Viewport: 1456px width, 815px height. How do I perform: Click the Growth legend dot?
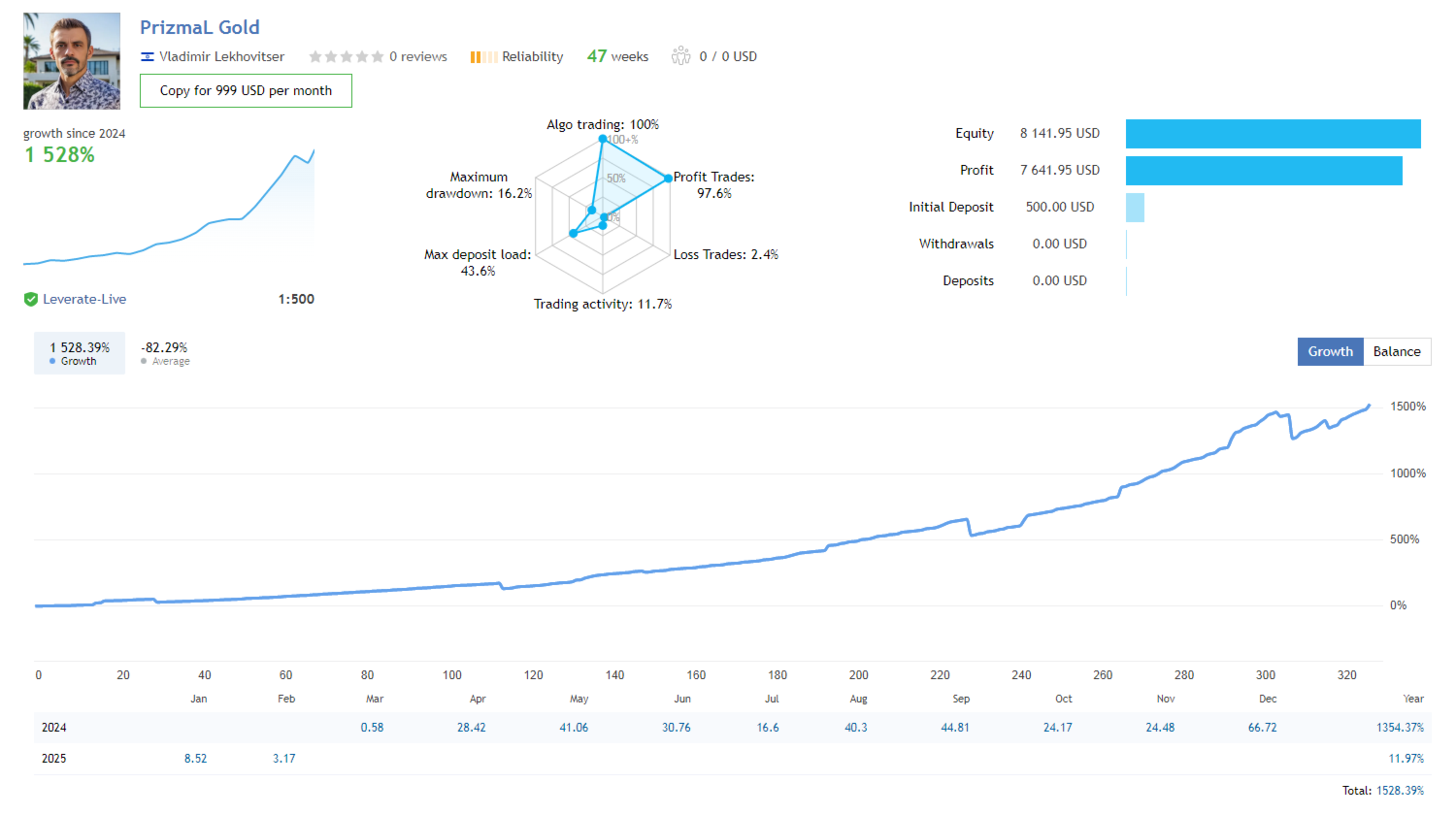[52, 361]
